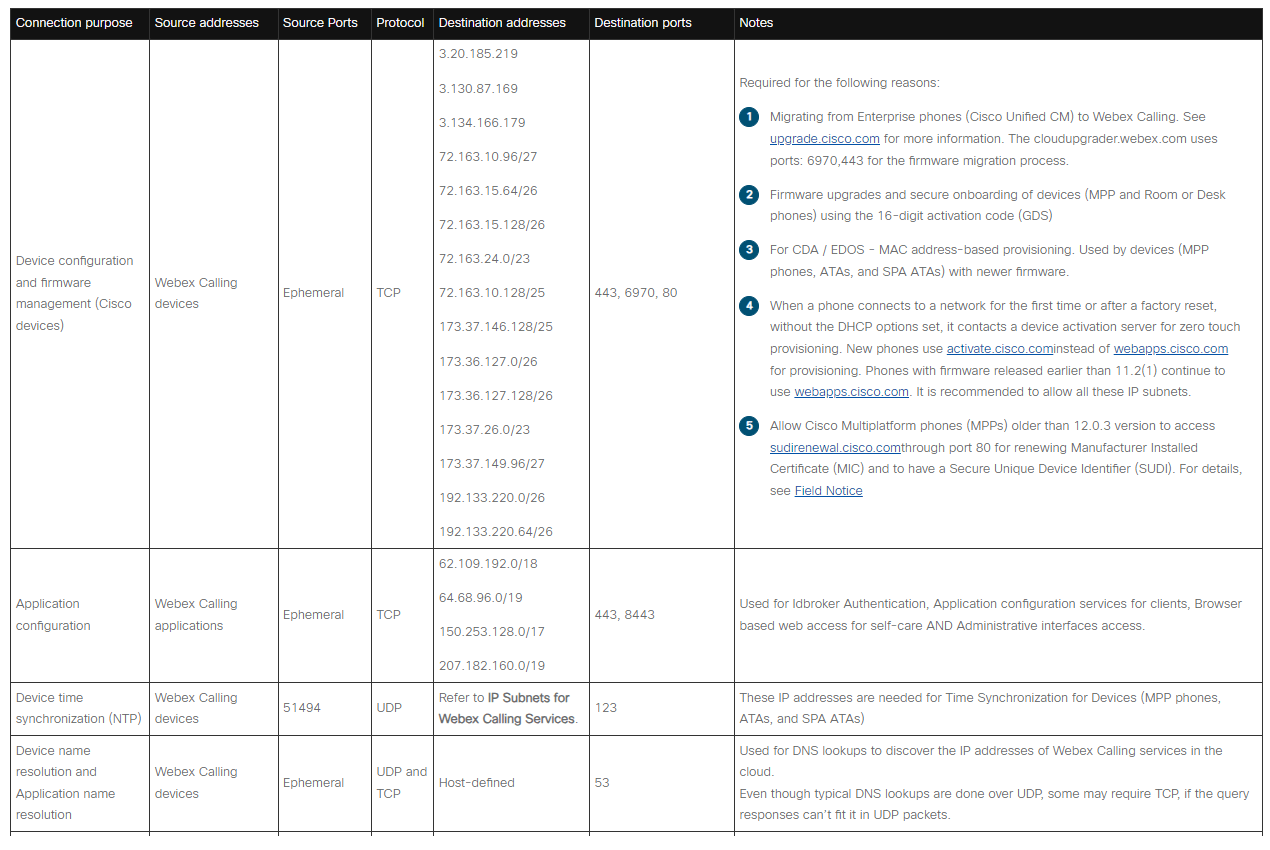Select the subnet 173.37.26.0/23

pos(484,430)
